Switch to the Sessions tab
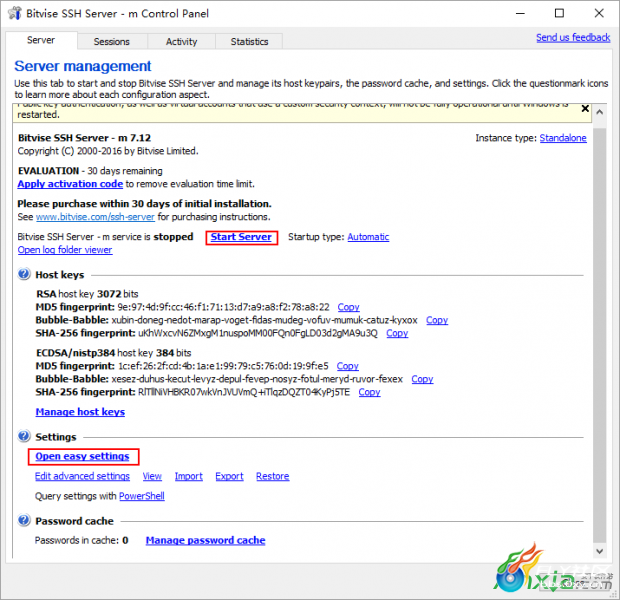 112,42
